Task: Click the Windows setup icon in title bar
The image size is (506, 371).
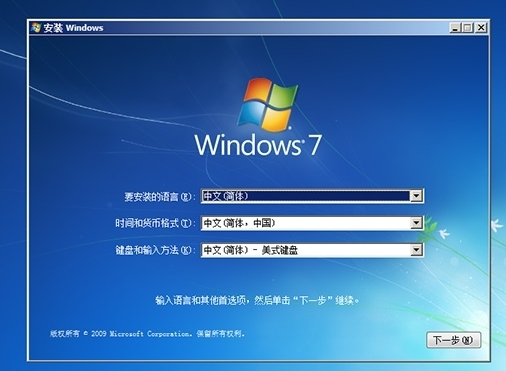Action: (x=36, y=28)
